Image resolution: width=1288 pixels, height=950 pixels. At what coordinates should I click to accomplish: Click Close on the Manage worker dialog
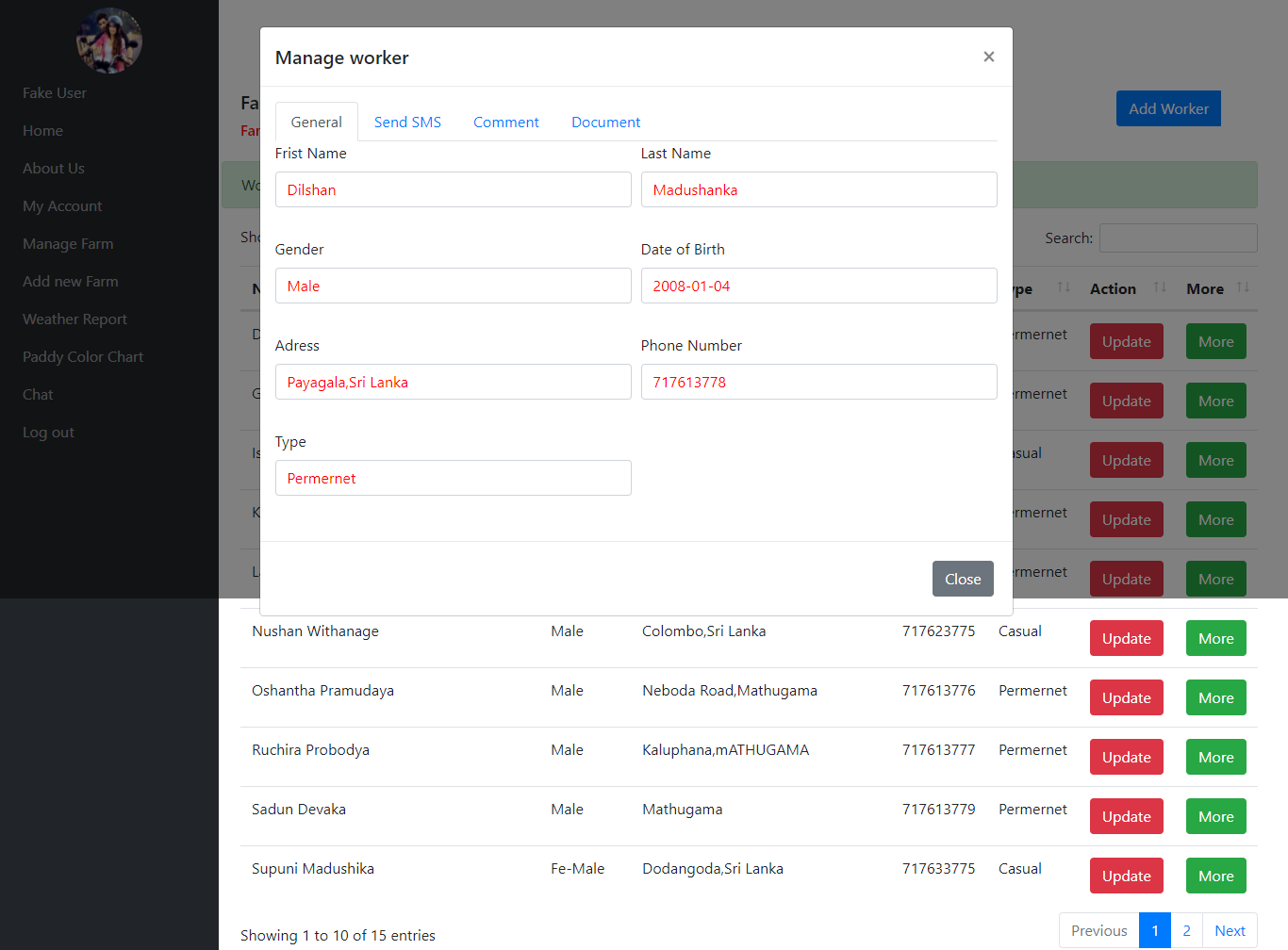963,579
